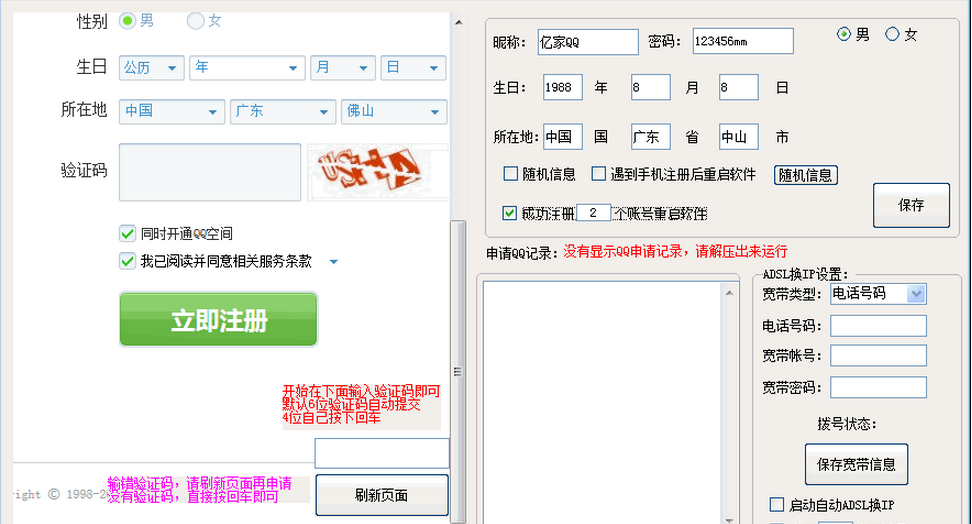Click the 随机信息 button
The height and width of the screenshot is (524, 972).
coord(805,175)
